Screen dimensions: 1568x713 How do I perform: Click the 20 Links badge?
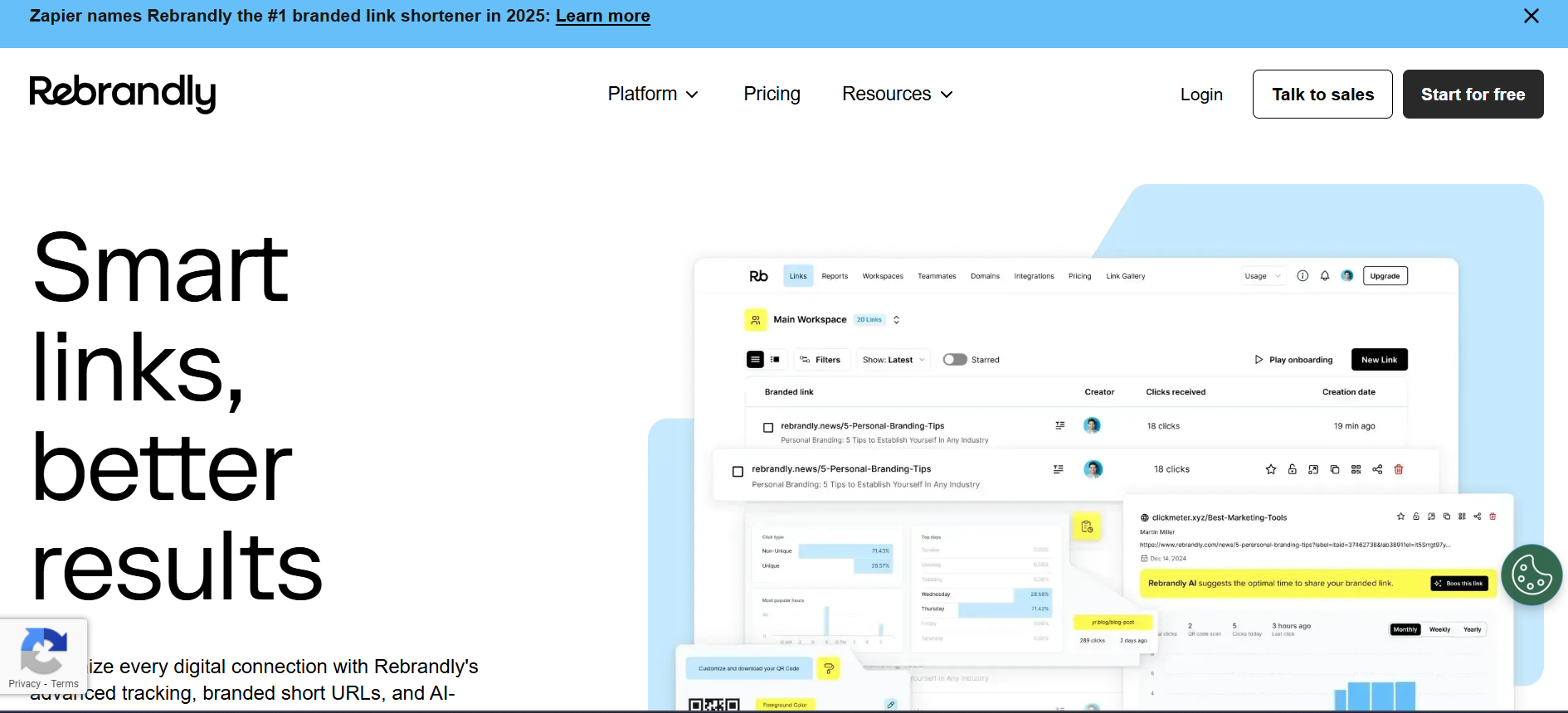coord(869,320)
